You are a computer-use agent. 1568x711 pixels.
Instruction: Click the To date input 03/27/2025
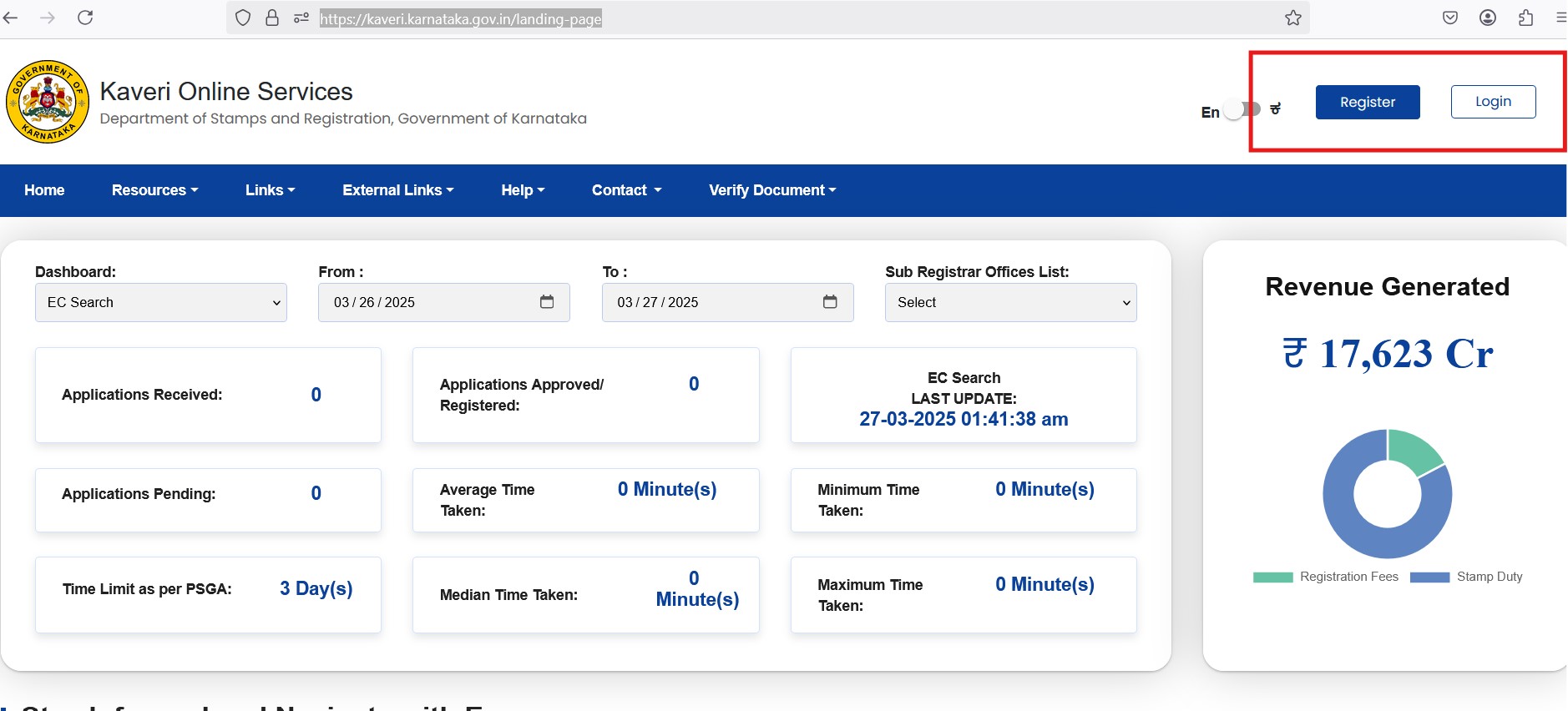727,302
